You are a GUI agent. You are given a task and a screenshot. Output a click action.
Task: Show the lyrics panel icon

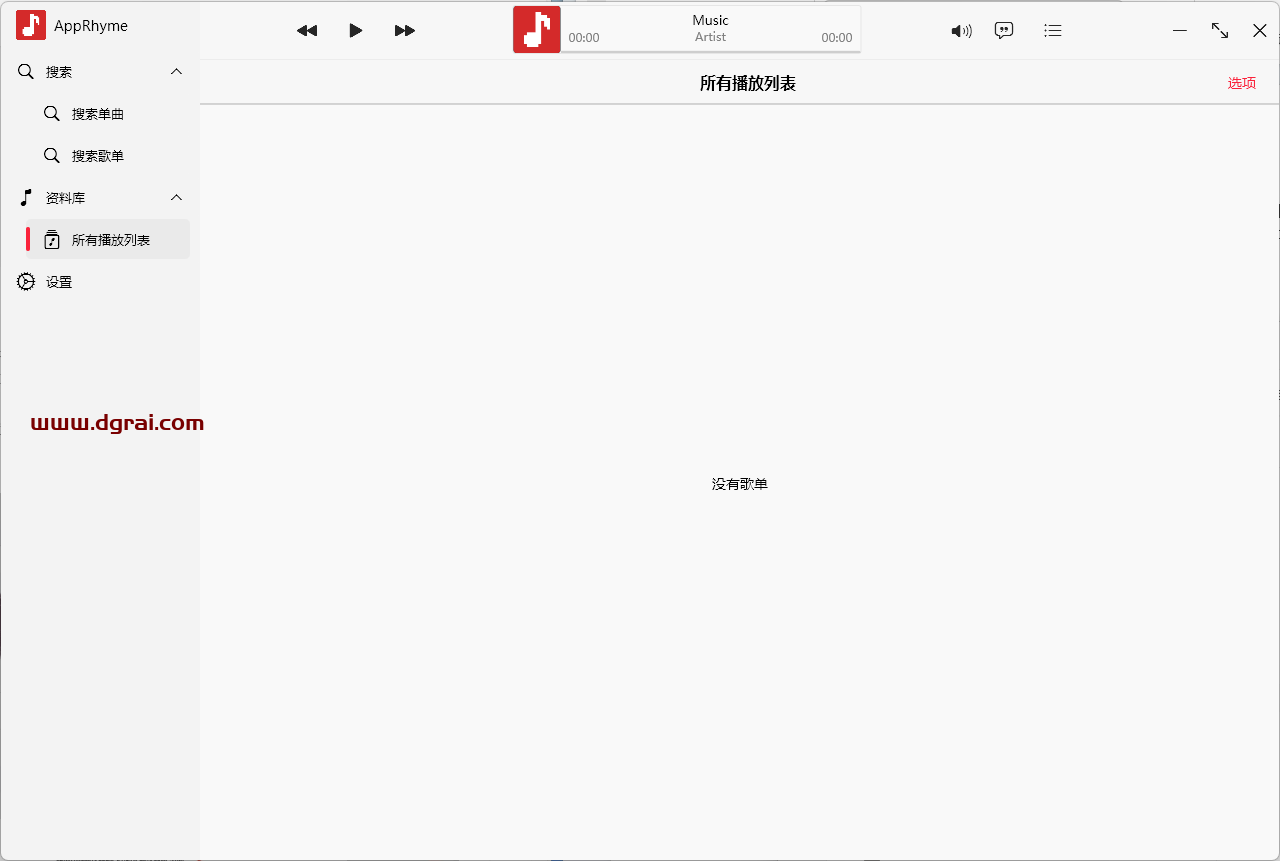(1004, 31)
